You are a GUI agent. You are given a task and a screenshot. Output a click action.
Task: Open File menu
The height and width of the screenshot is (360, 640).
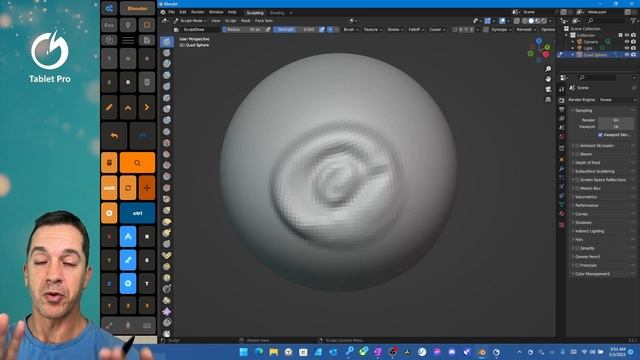coord(171,12)
